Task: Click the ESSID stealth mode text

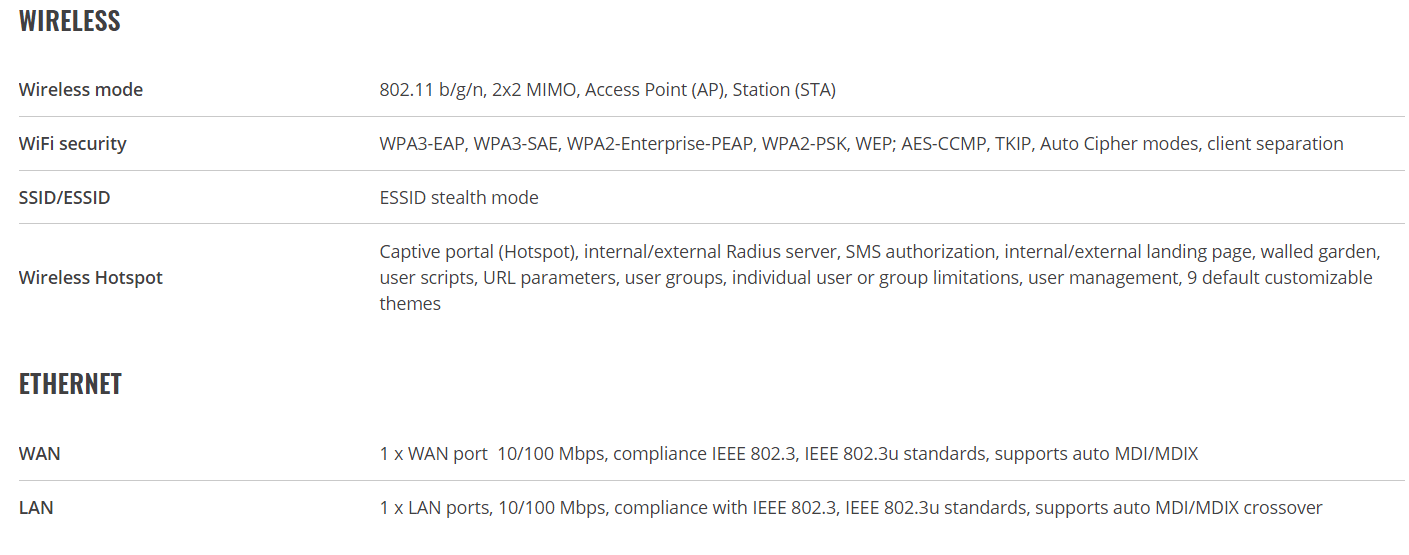Action: [x=459, y=198]
